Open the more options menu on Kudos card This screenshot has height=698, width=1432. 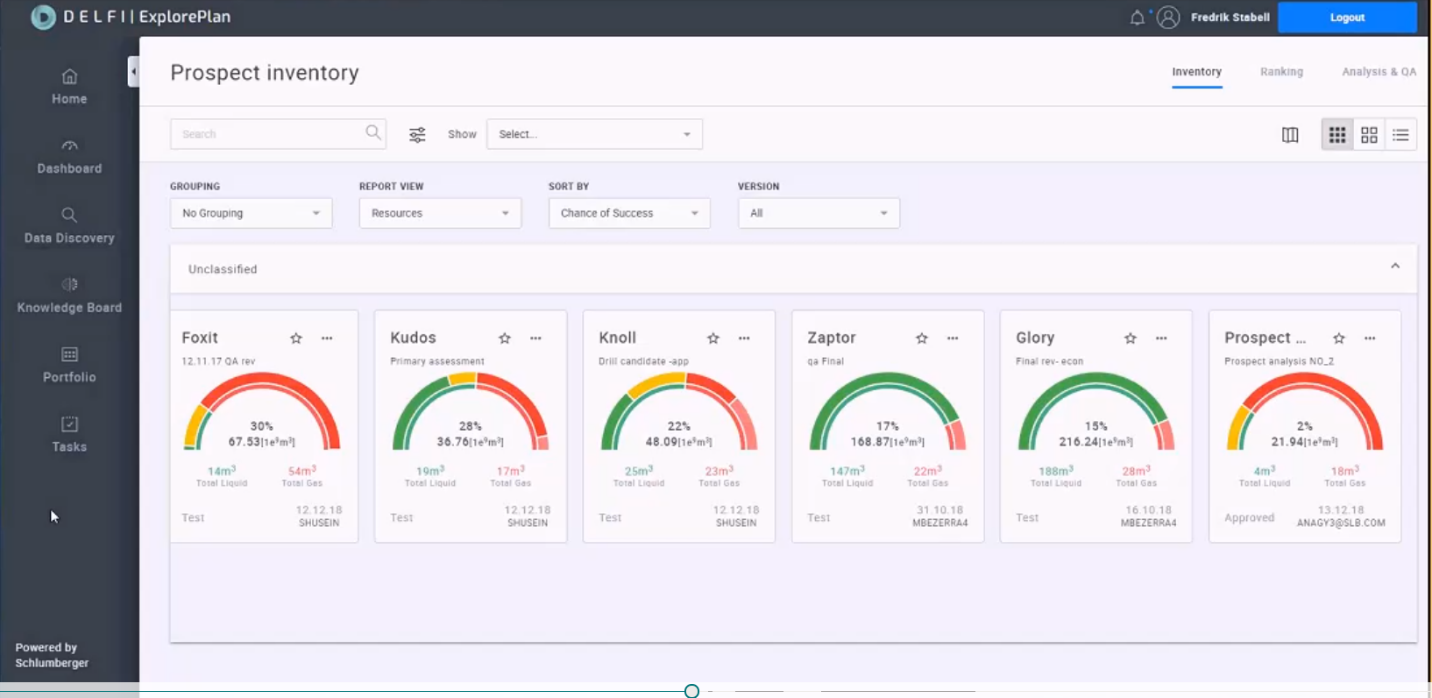point(536,338)
